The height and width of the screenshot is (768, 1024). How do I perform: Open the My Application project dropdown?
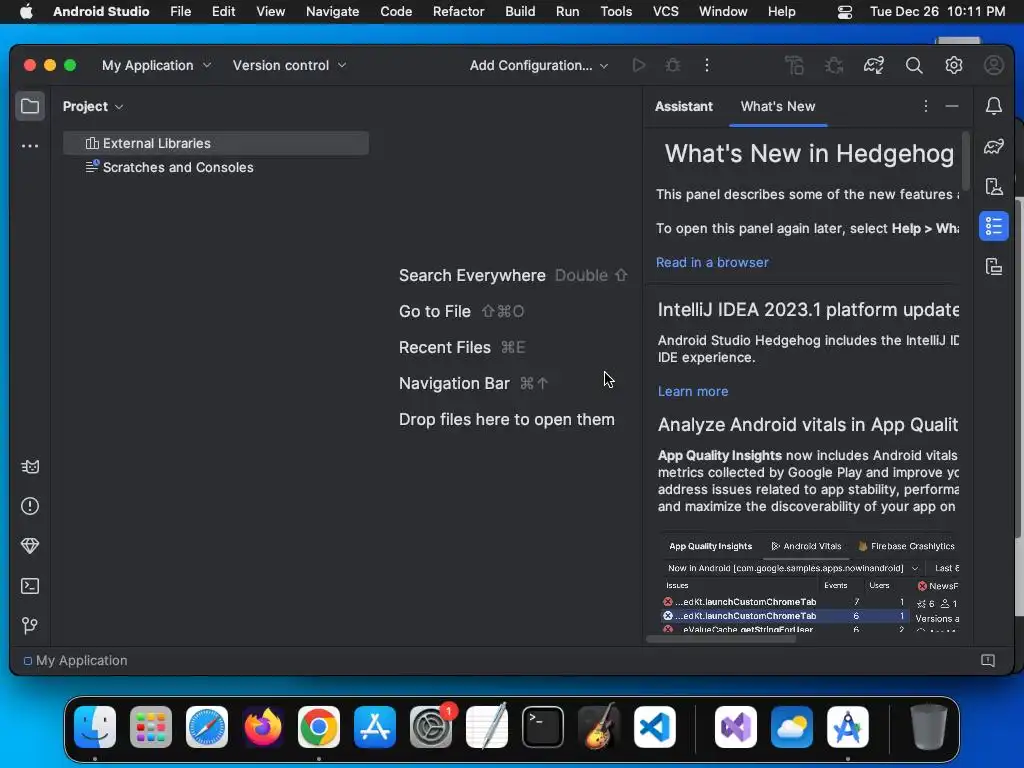[x=156, y=65]
